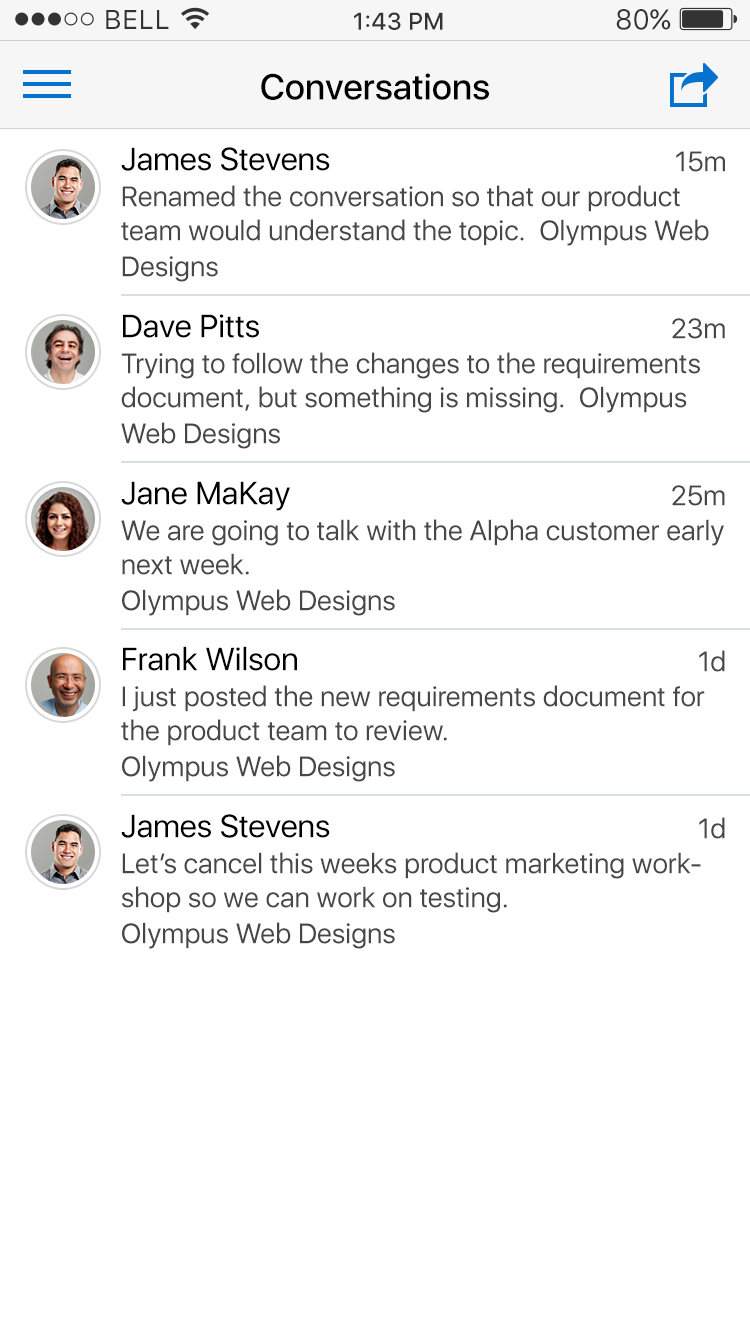Tap the battery icon in status bar
The width and height of the screenshot is (750, 1334).
click(707, 20)
